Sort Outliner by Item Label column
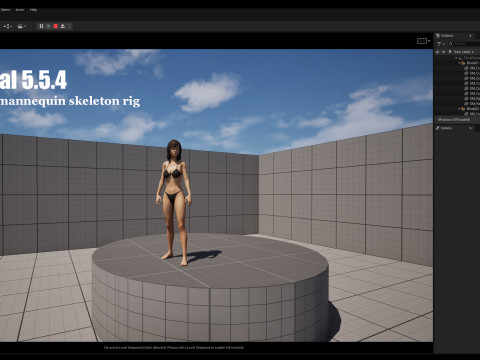Image resolution: width=480 pixels, height=360 pixels. 464,52
